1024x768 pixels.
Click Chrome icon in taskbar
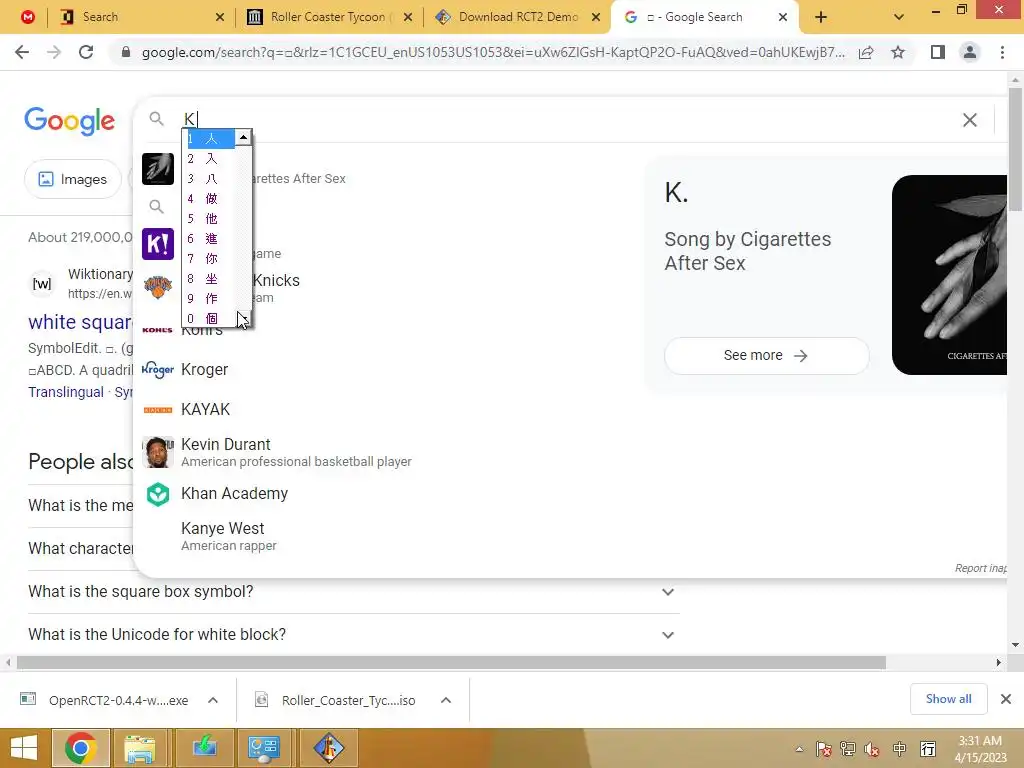click(x=80, y=748)
